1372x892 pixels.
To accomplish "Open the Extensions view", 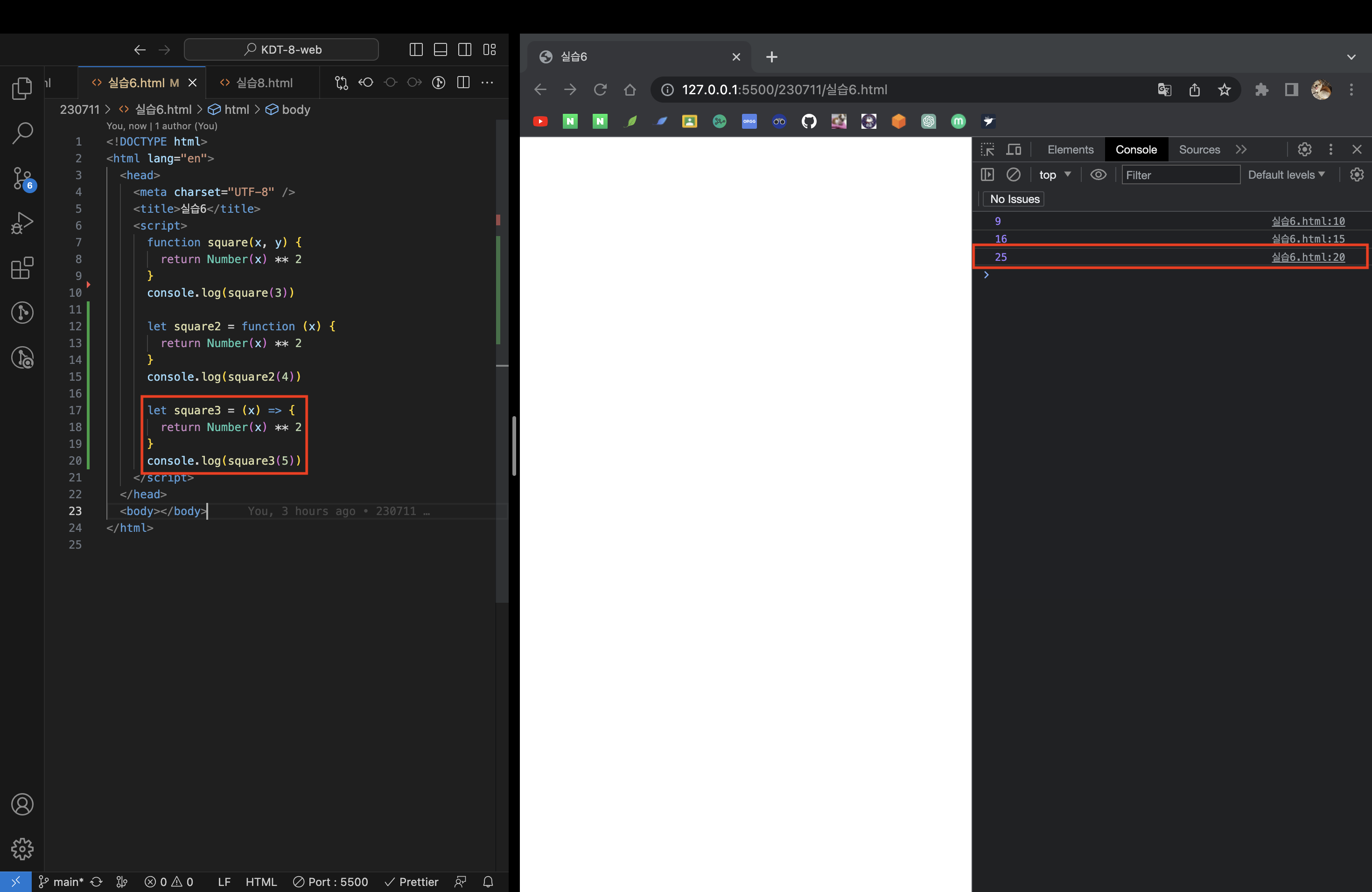I will pyautogui.click(x=22, y=267).
